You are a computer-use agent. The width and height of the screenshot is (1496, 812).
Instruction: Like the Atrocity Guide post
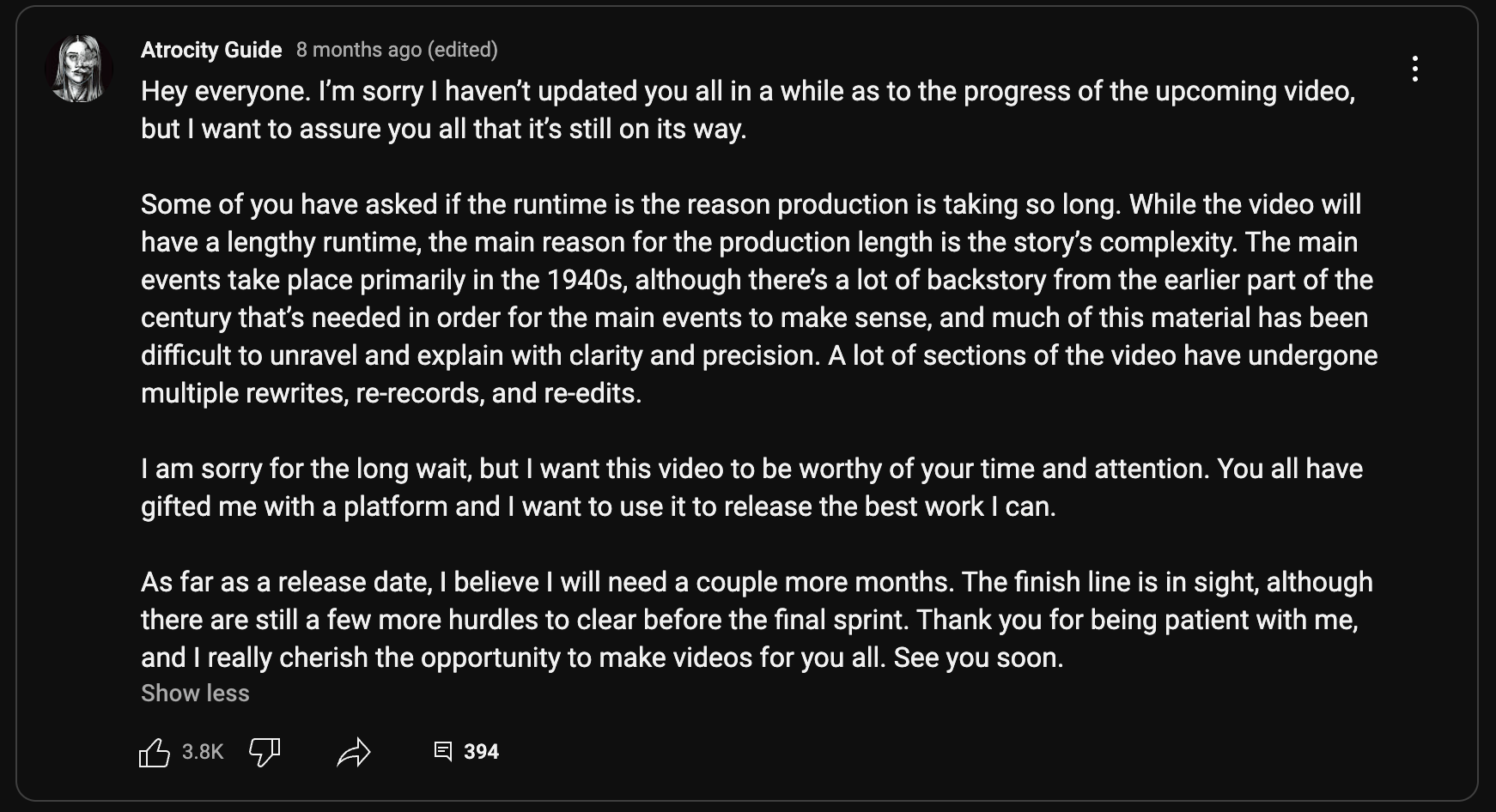click(x=155, y=753)
